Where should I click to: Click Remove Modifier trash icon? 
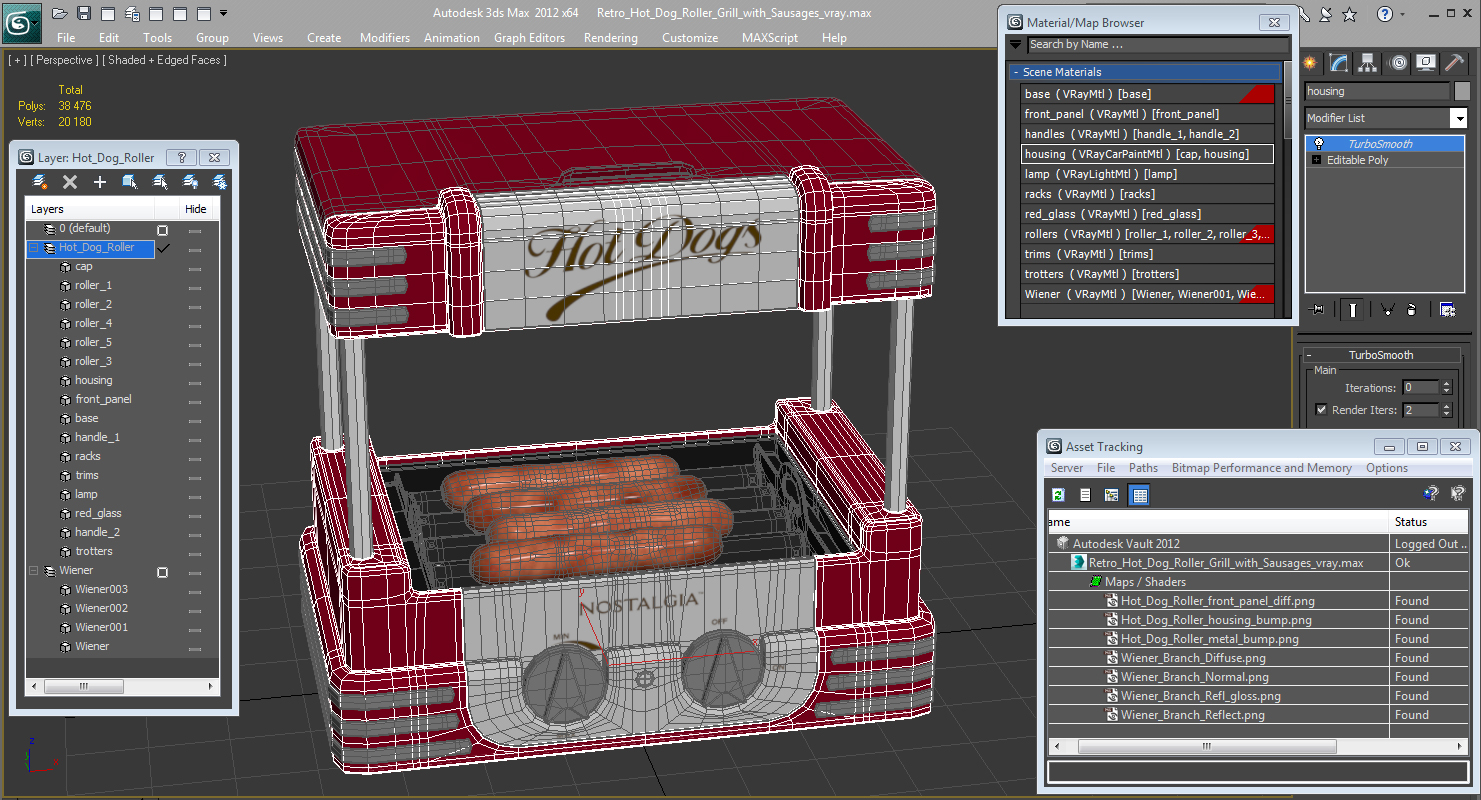pyautogui.click(x=1411, y=309)
